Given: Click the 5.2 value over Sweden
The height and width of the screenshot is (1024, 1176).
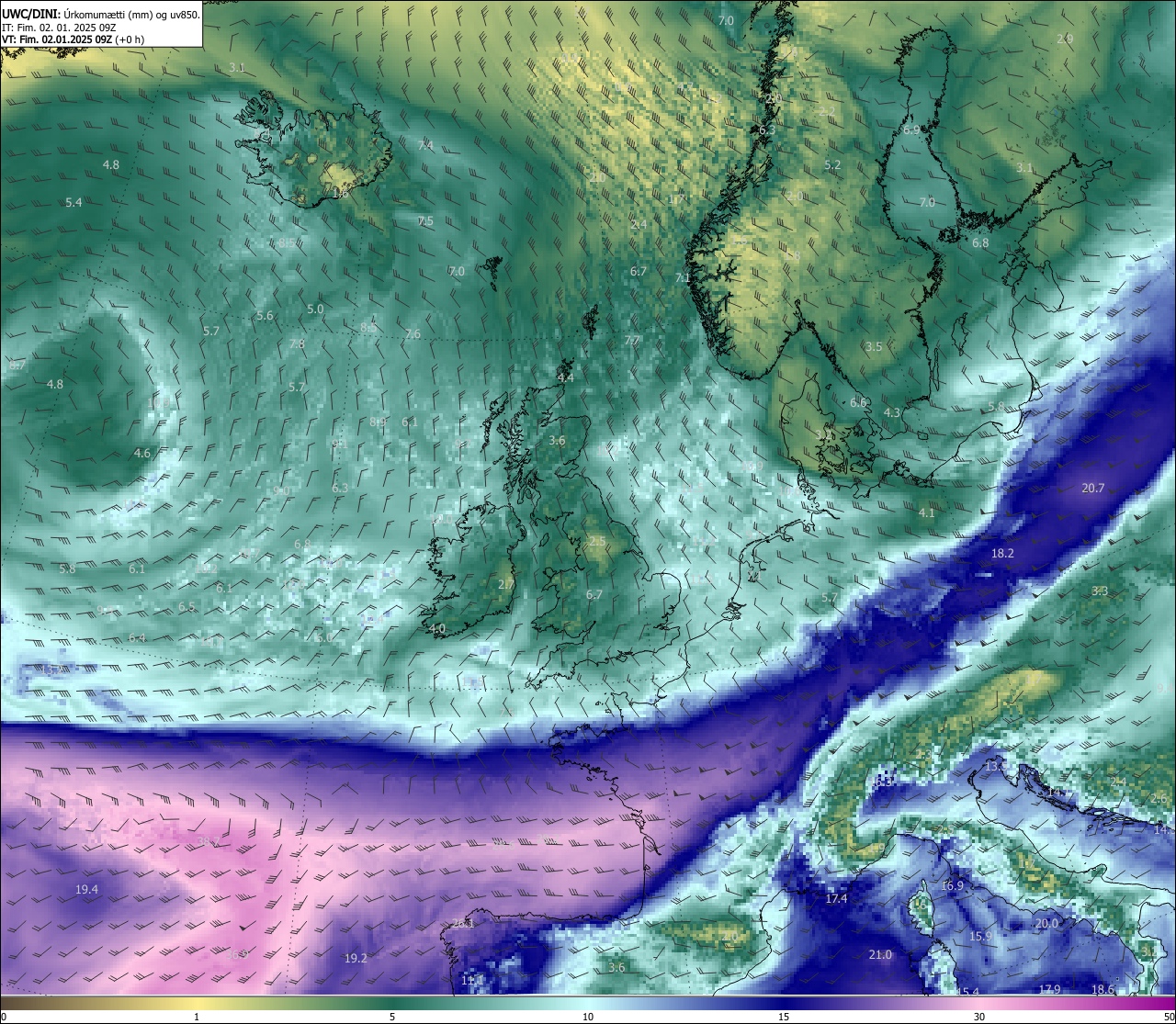Looking at the screenshot, I should [832, 165].
